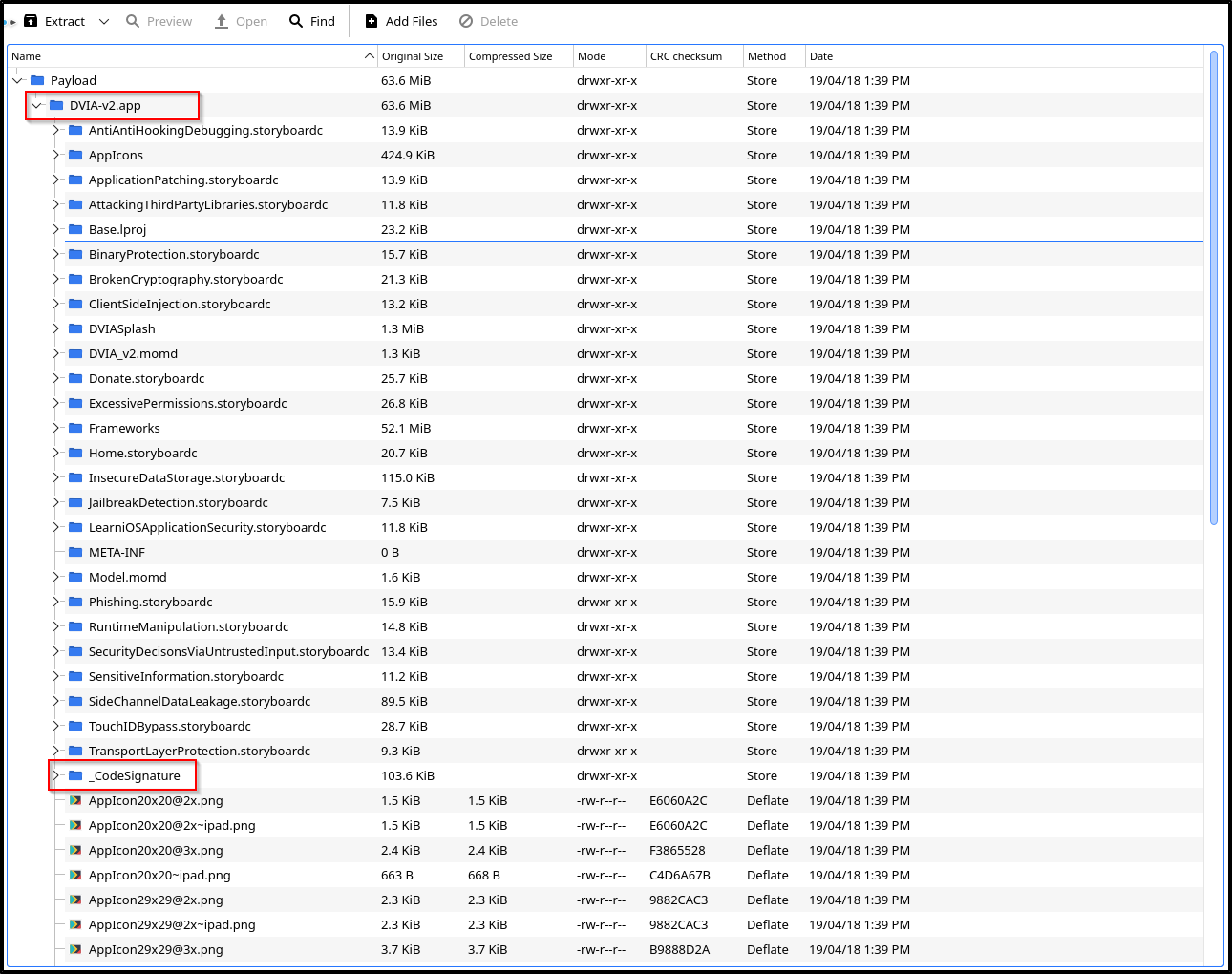Click the Find search icon

[296, 21]
